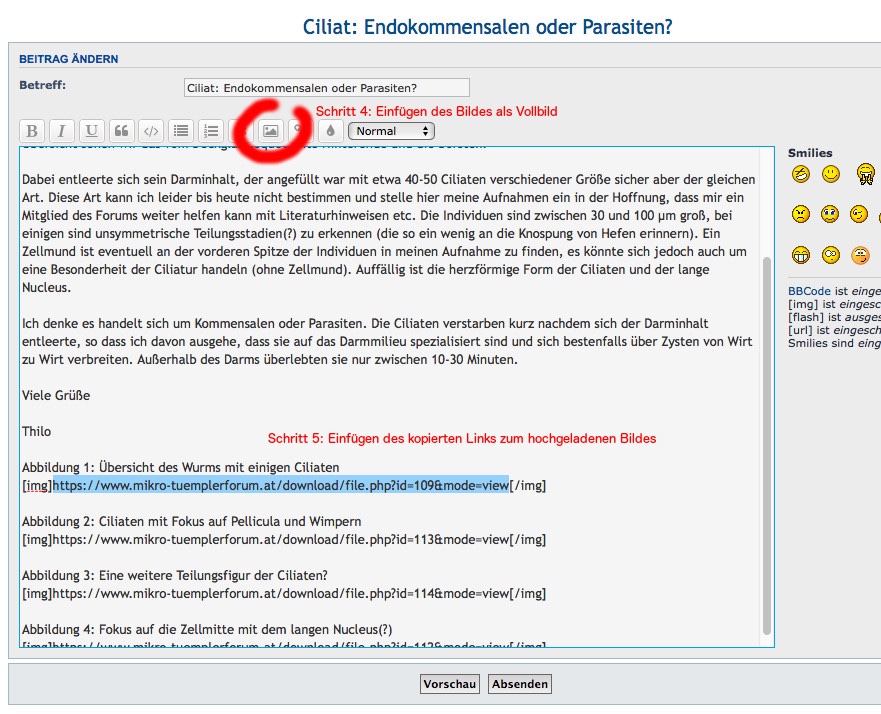Image resolution: width=881 pixels, height=714 pixels.
Task: Toggle bold formatting in the toolbar
Action: click(32, 131)
